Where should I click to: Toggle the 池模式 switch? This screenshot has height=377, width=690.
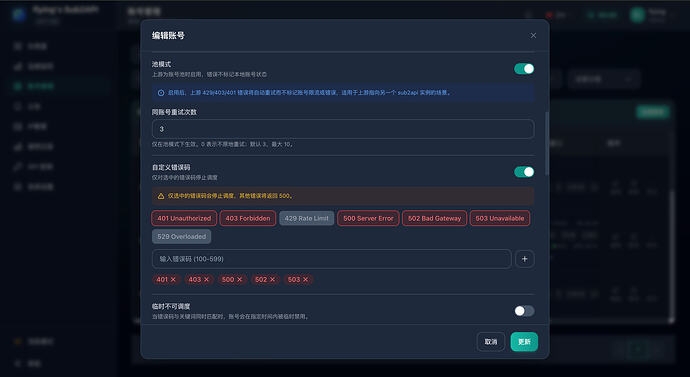pyautogui.click(x=524, y=69)
